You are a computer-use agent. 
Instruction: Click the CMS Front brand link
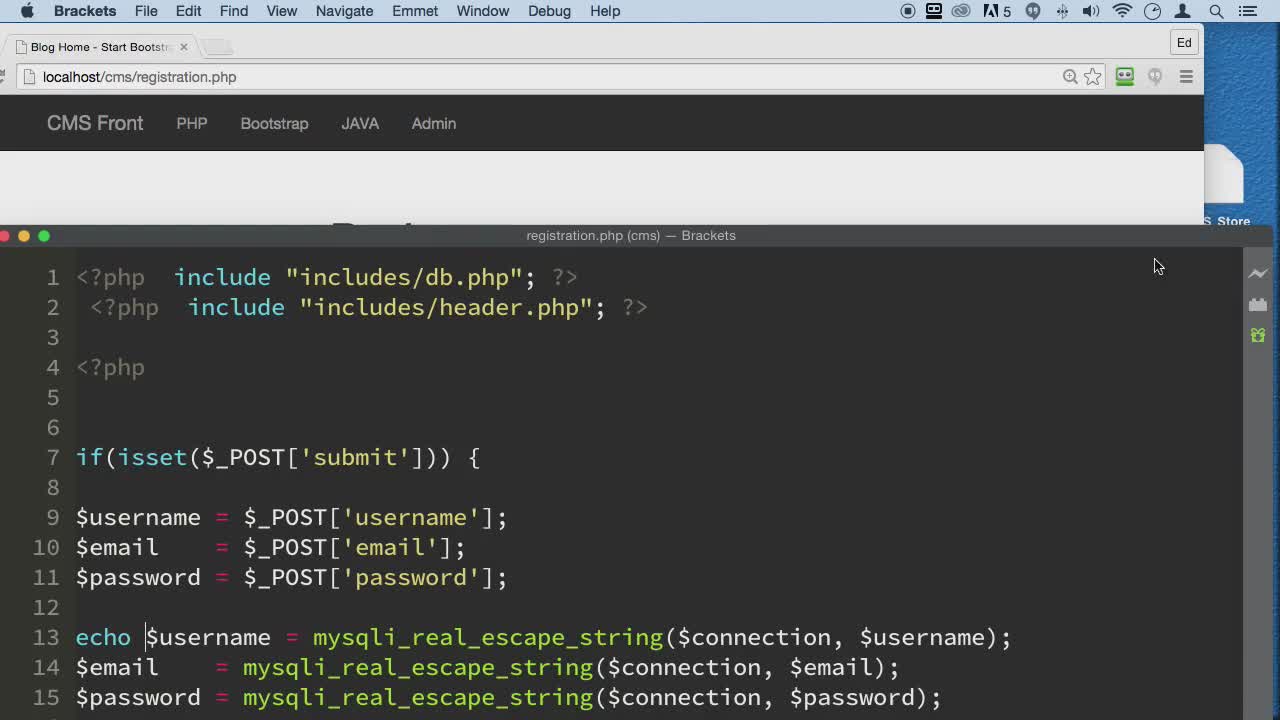[95, 123]
